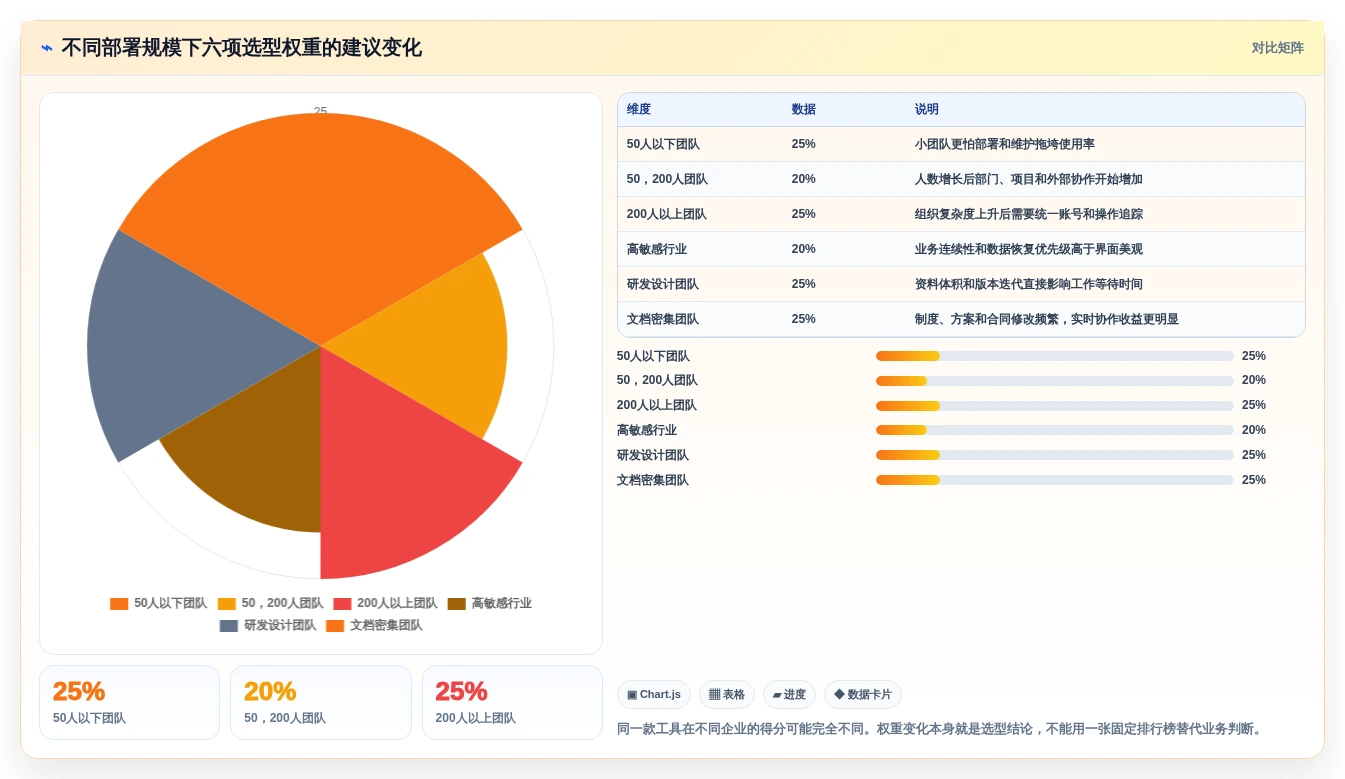
Task: Select the 高敏感行业 table row cell
Action: pos(657,249)
